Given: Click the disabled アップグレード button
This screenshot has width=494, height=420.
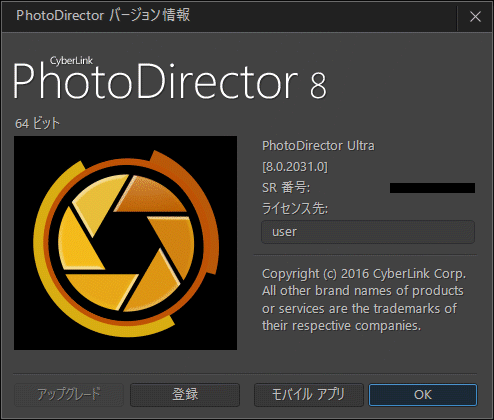Looking at the screenshot, I should [69, 395].
